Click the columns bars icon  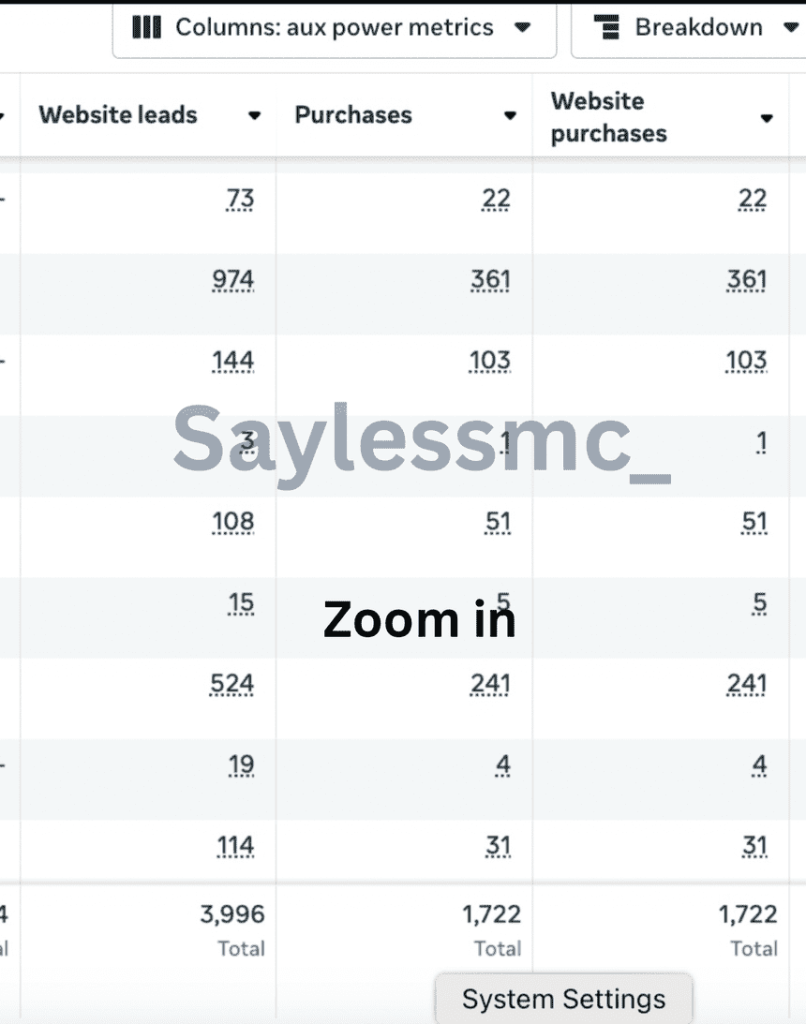point(146,27)
